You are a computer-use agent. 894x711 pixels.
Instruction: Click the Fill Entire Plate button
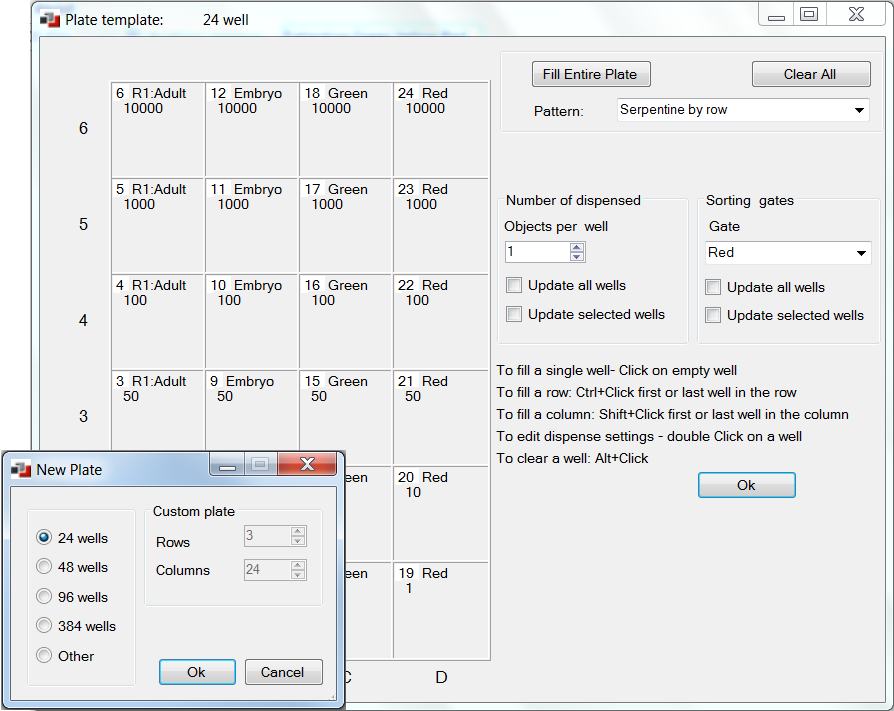click(590, 74)
